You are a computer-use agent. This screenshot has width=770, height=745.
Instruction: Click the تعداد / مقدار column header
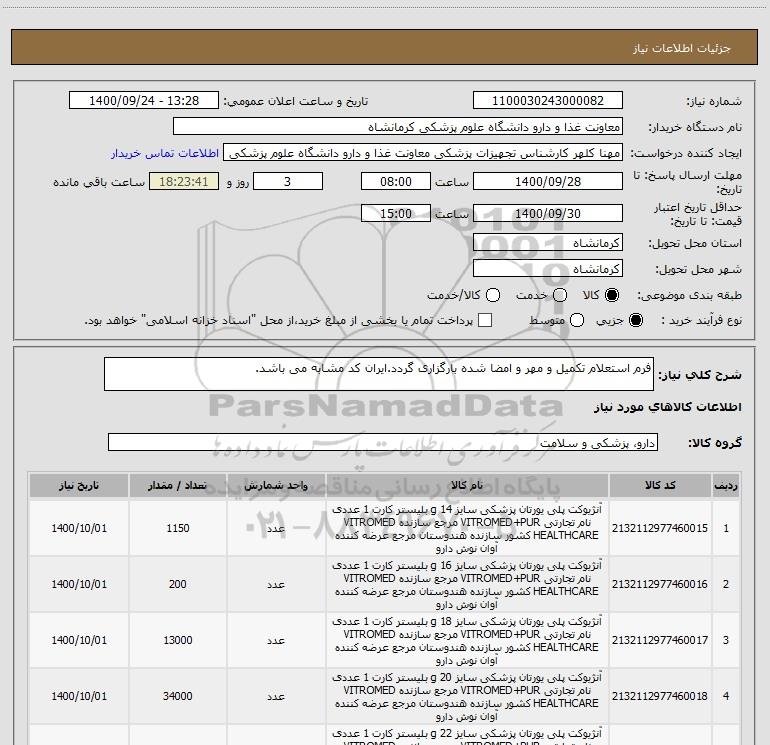[178, 486]
